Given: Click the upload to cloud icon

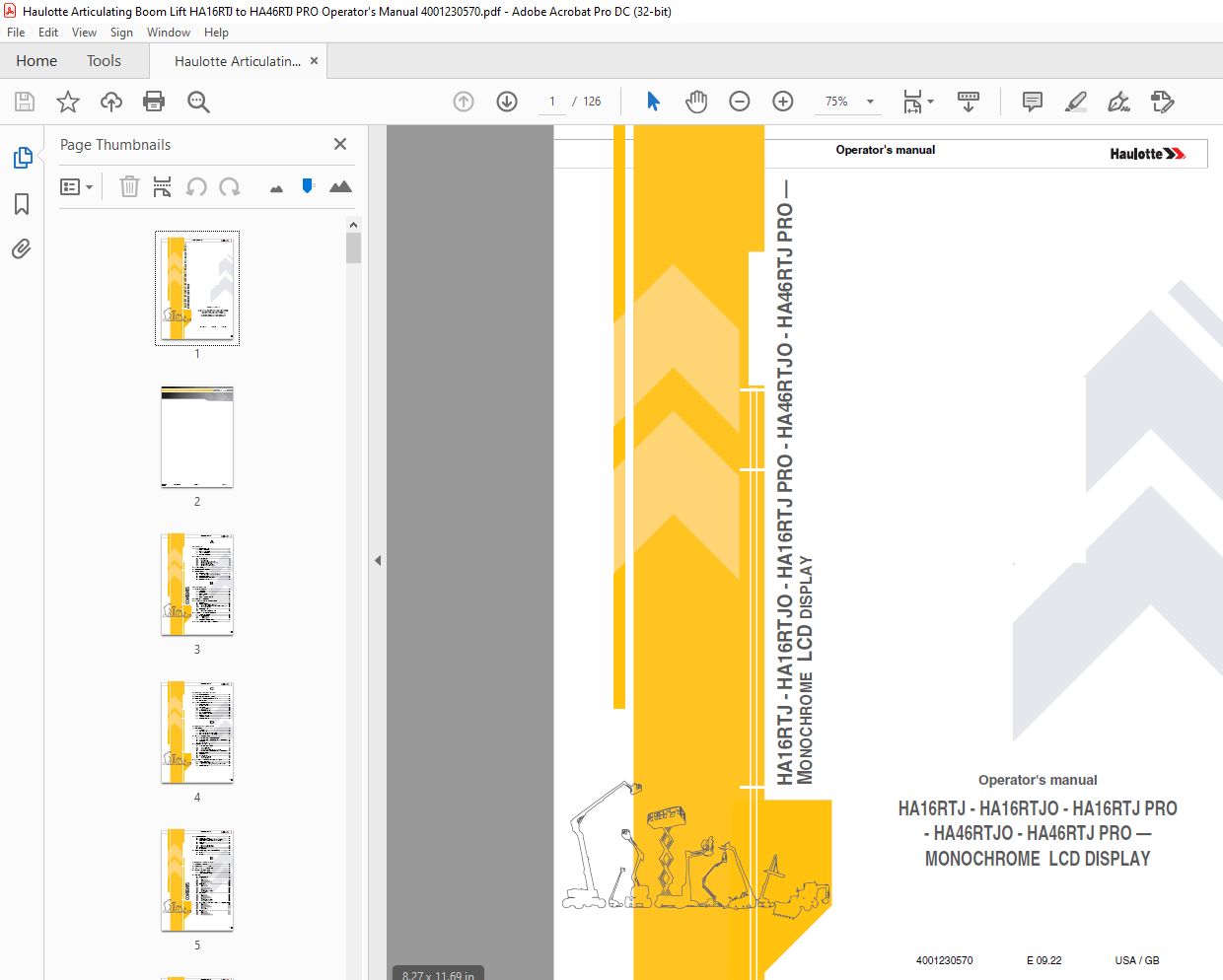Looking at the screenshot, I should [x=111, y=102].
